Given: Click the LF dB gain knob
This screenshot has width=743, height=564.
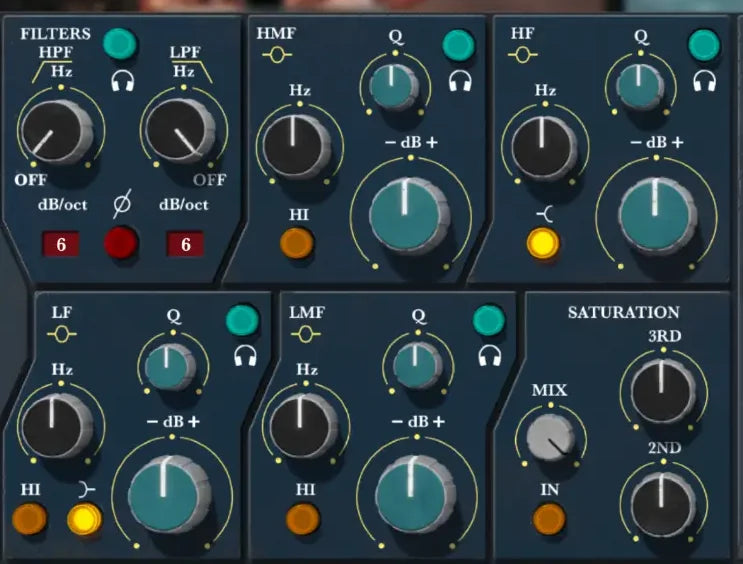Looking at the screenshot, I should pyautogui.click(x=169, y=495).
